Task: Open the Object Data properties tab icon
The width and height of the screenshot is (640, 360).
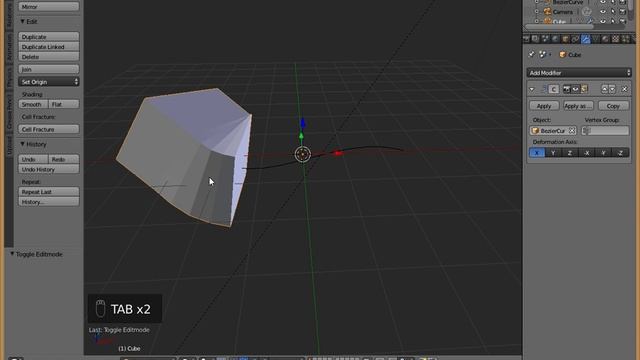Action: [x=595, y=39]
